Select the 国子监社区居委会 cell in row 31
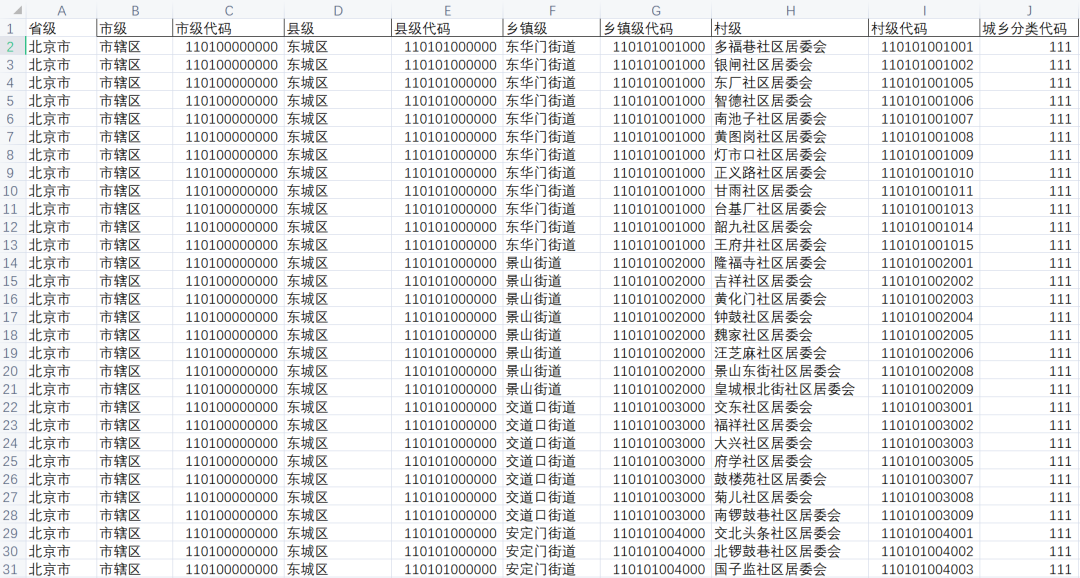This screenshot has height=578, width=1080. pyautogui.click(x=790, y=568)
